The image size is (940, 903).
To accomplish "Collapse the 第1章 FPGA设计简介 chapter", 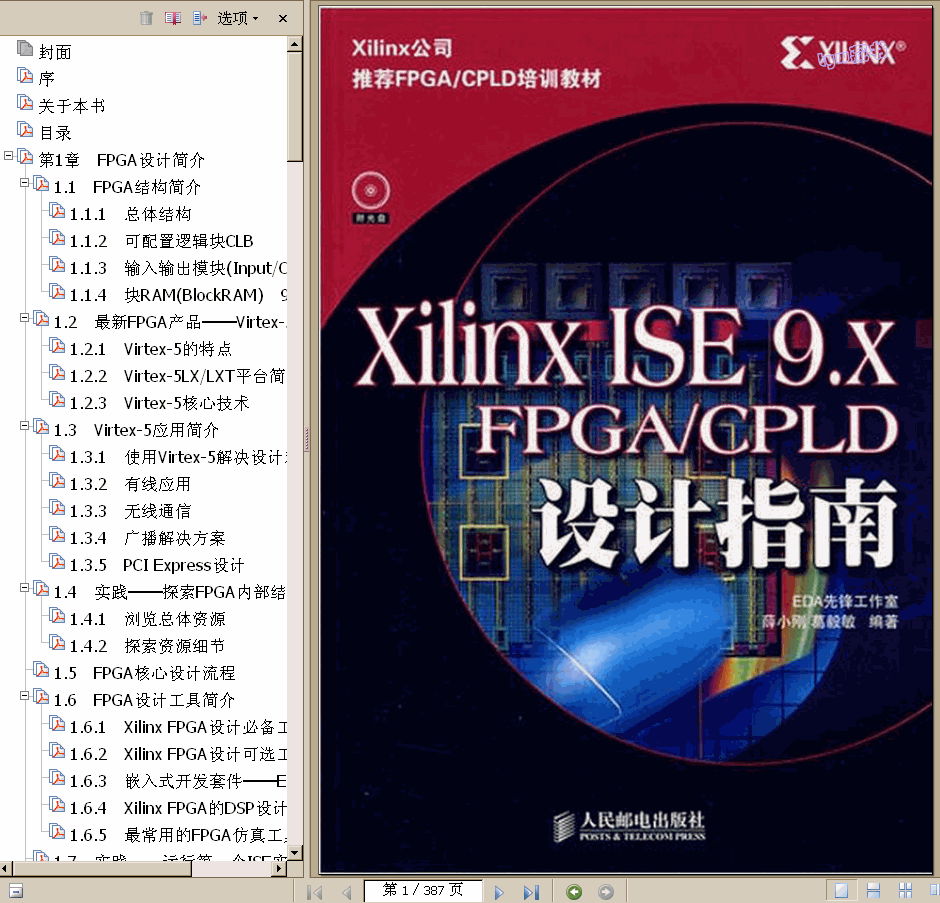I will [x=9, y=157].
